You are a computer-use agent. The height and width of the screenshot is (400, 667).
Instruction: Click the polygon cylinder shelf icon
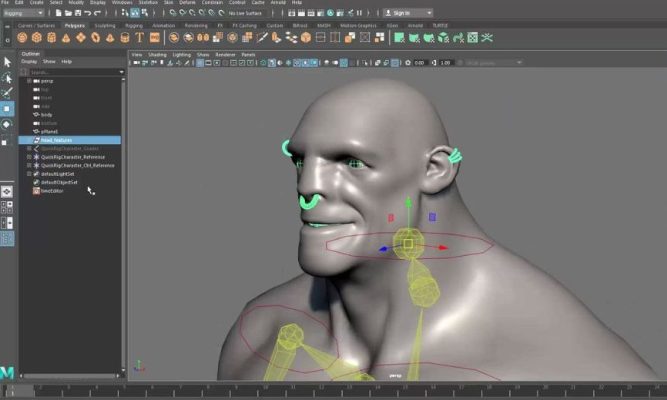point(51,37)
